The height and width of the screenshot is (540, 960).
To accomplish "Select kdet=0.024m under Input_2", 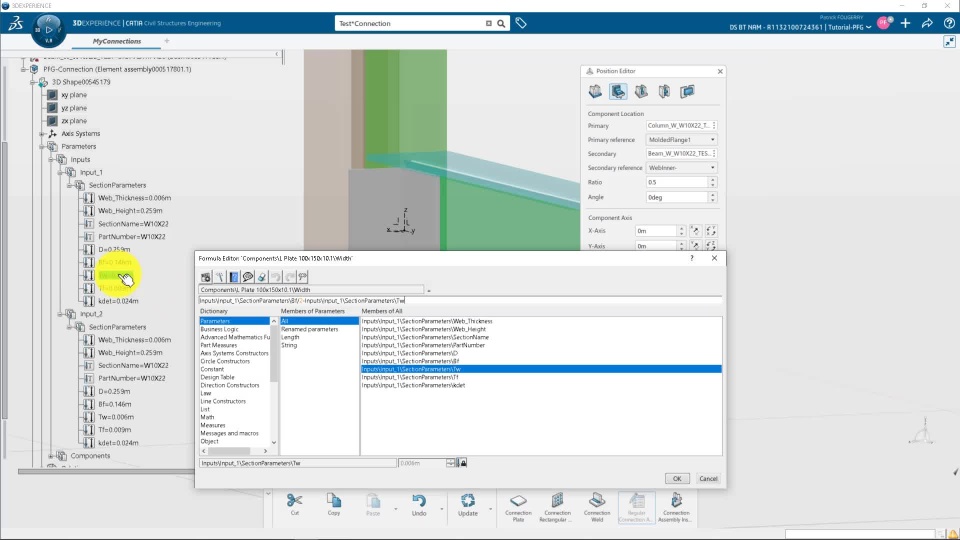I will [118, 443].
